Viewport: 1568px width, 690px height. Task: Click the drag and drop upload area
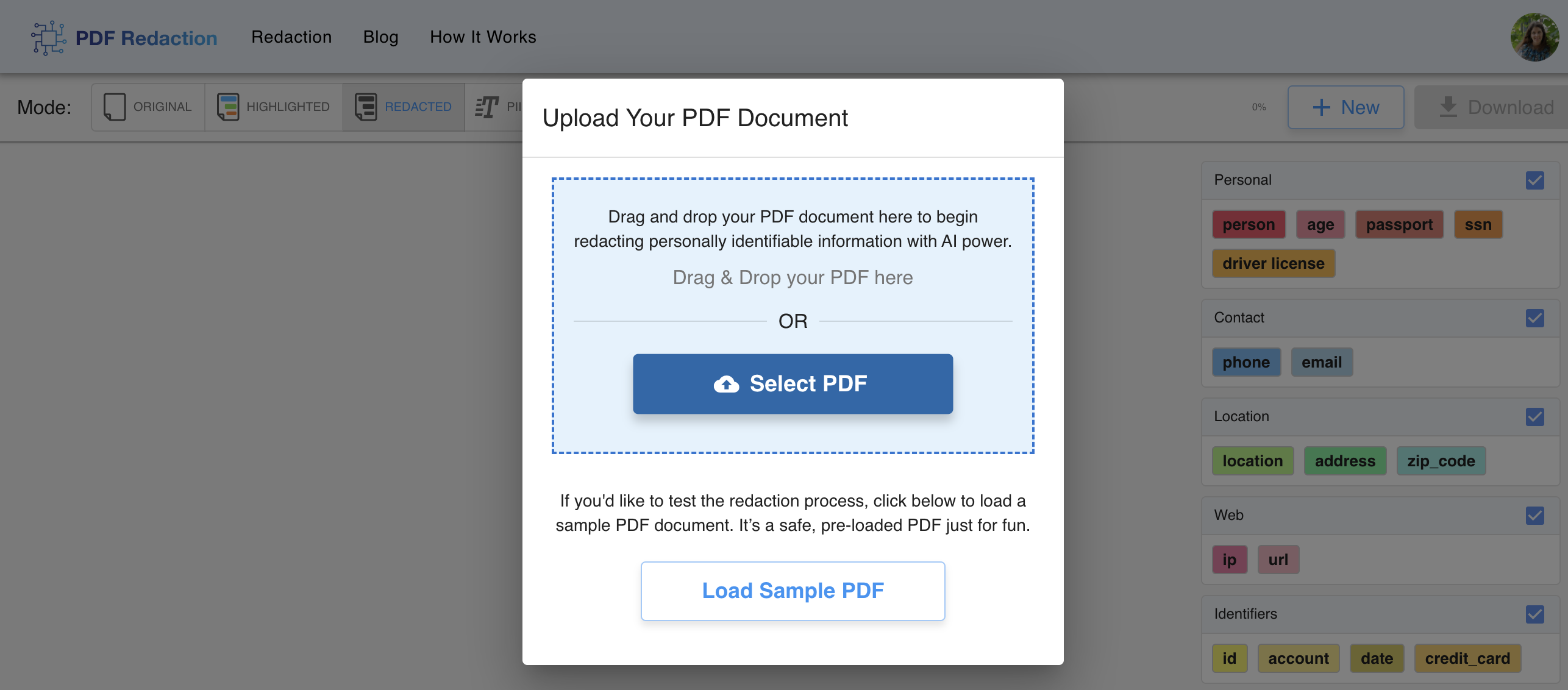click(792, 277)
